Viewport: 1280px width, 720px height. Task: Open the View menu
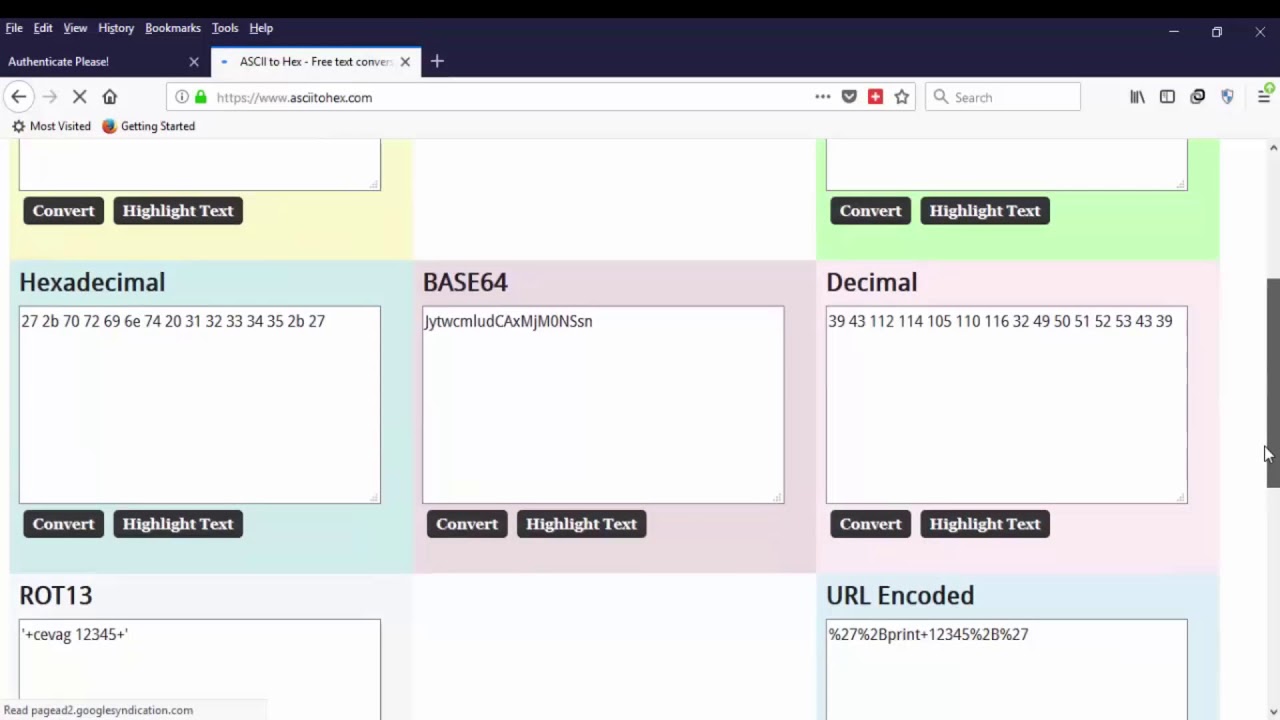point(75,28)
